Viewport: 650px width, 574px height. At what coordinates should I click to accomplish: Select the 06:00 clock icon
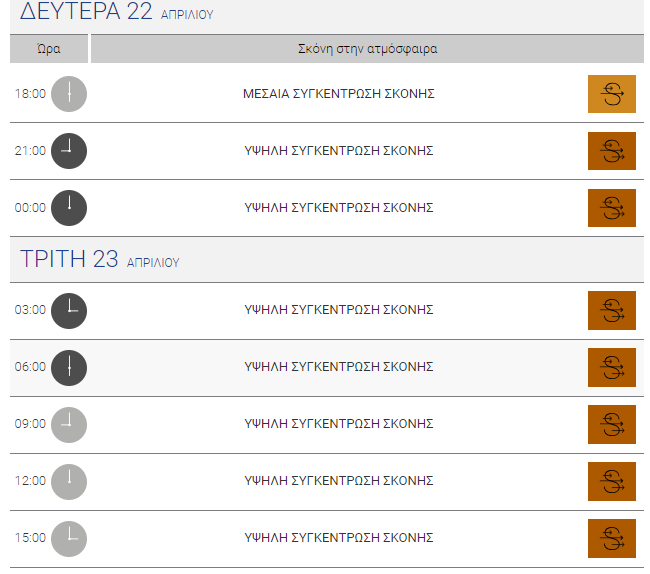pos(69,368)
